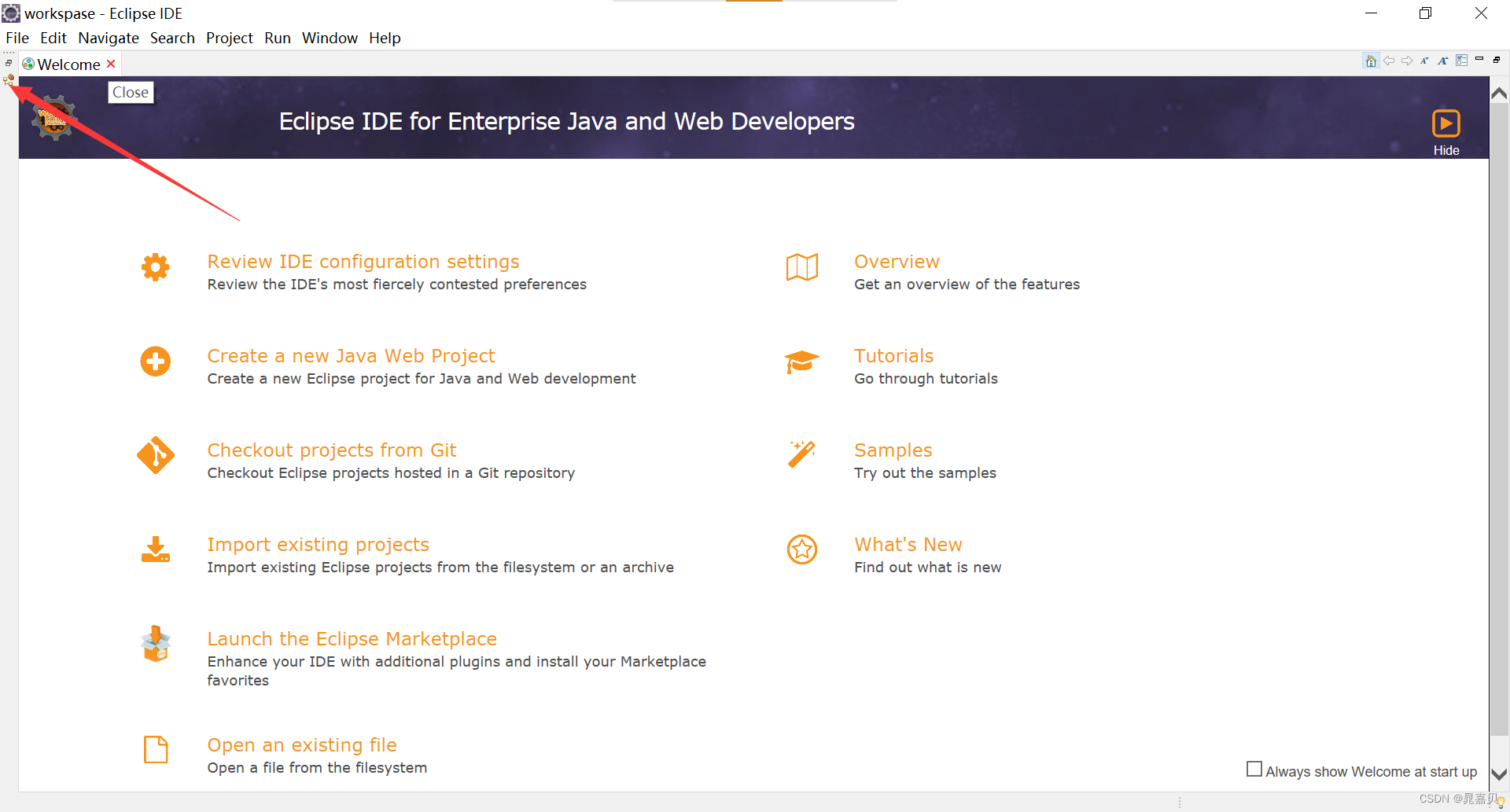Reduce font size with the smaller A icon
1510x812 pixels.
coord(1424,61)
